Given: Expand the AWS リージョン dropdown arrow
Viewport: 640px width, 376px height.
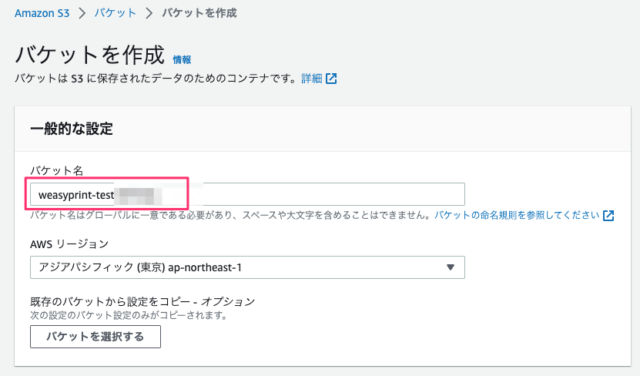Looking at the screenshot, I should pos(450,267).
